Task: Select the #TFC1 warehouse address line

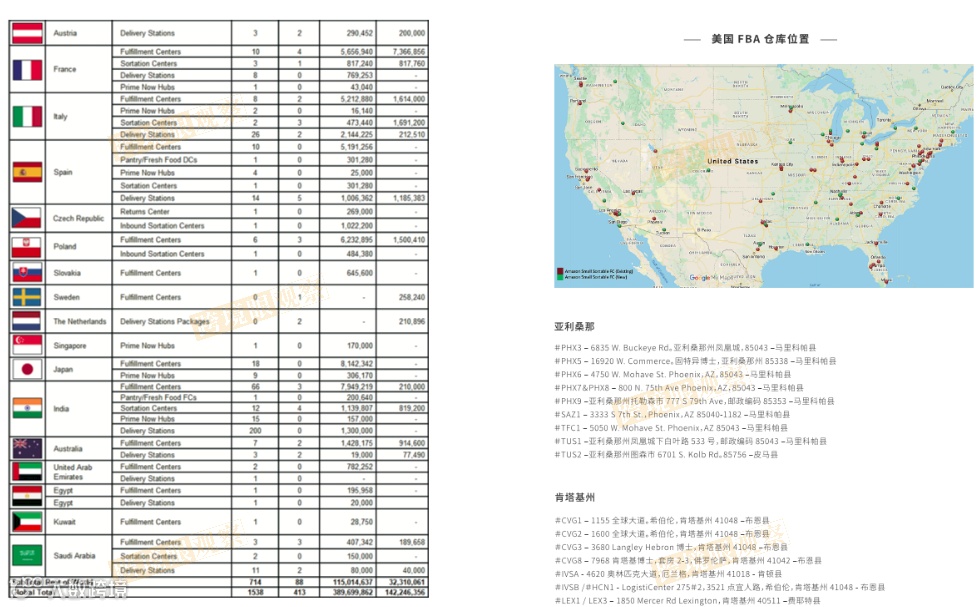Action: point(671,428)
